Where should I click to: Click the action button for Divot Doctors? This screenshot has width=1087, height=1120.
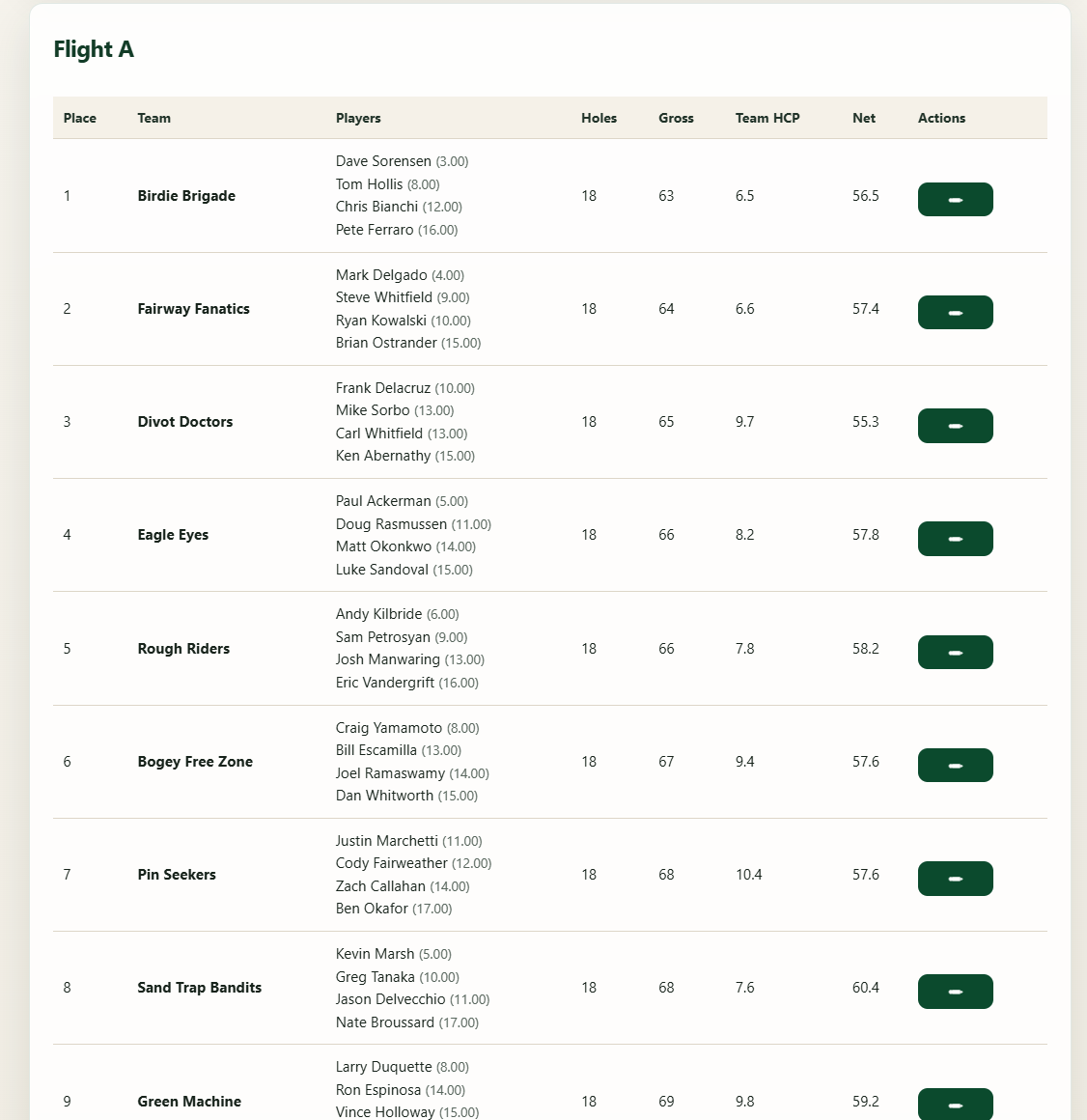point(955,426)
